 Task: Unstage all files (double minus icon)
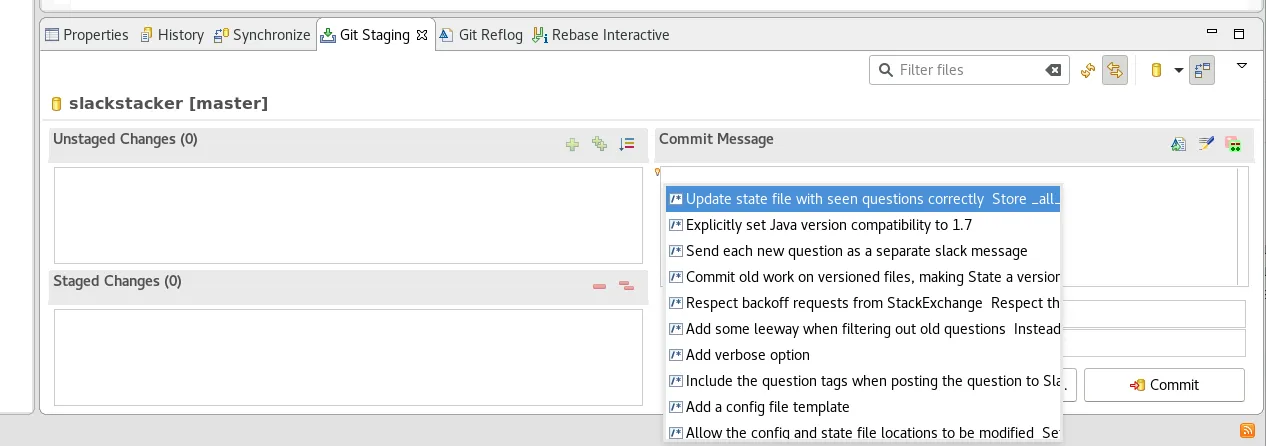pyautogui.click(x=627, y=286)
